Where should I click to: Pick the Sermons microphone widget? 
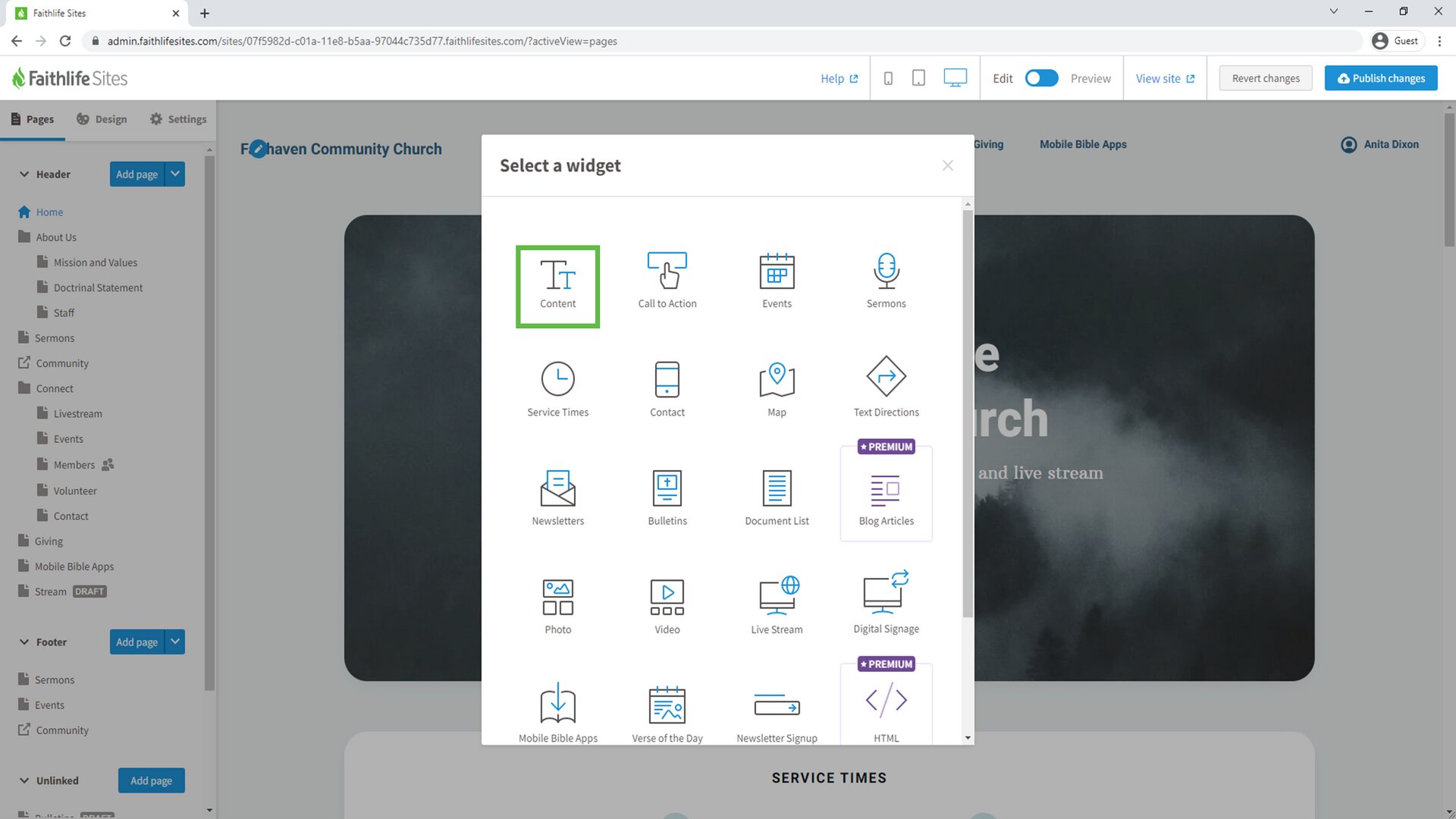click(886, 281)
